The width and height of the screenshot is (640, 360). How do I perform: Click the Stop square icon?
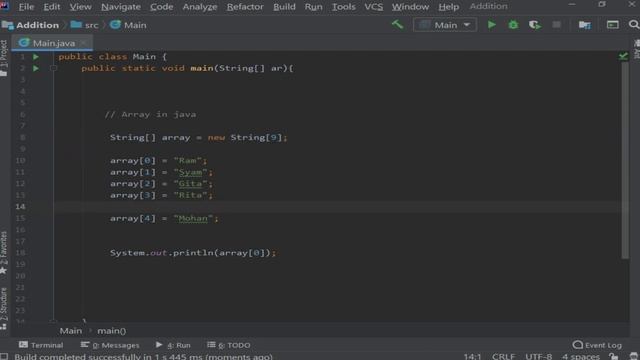pos(556,25)
